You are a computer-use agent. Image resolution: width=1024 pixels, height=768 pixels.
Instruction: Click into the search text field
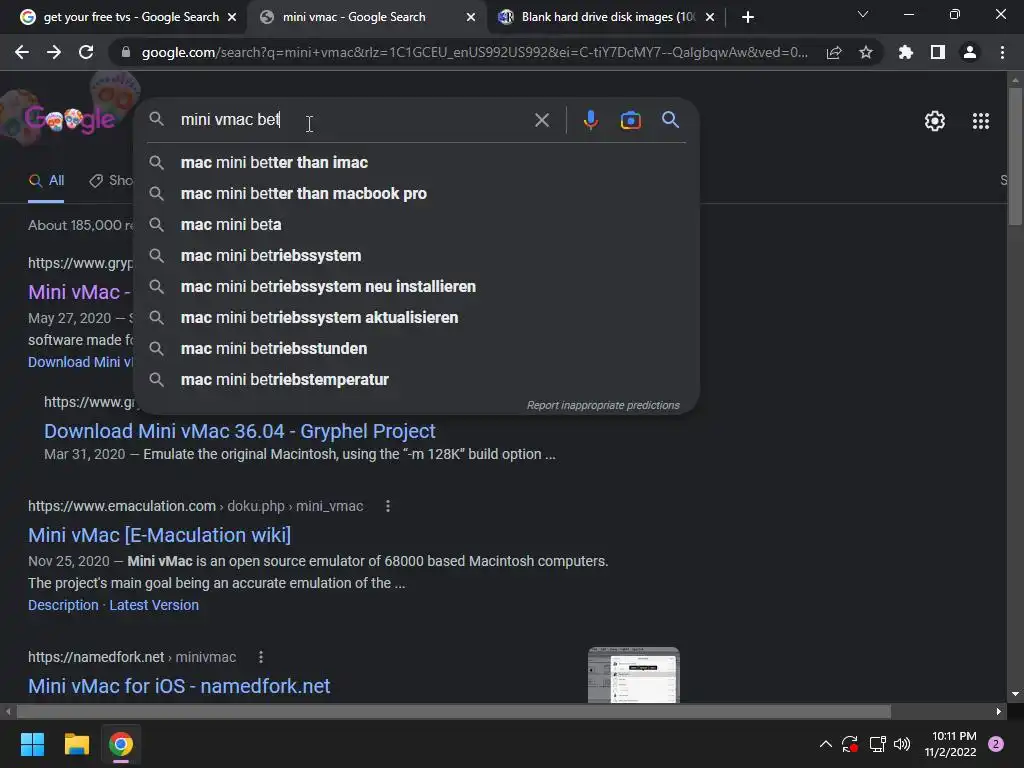(353, 120)
